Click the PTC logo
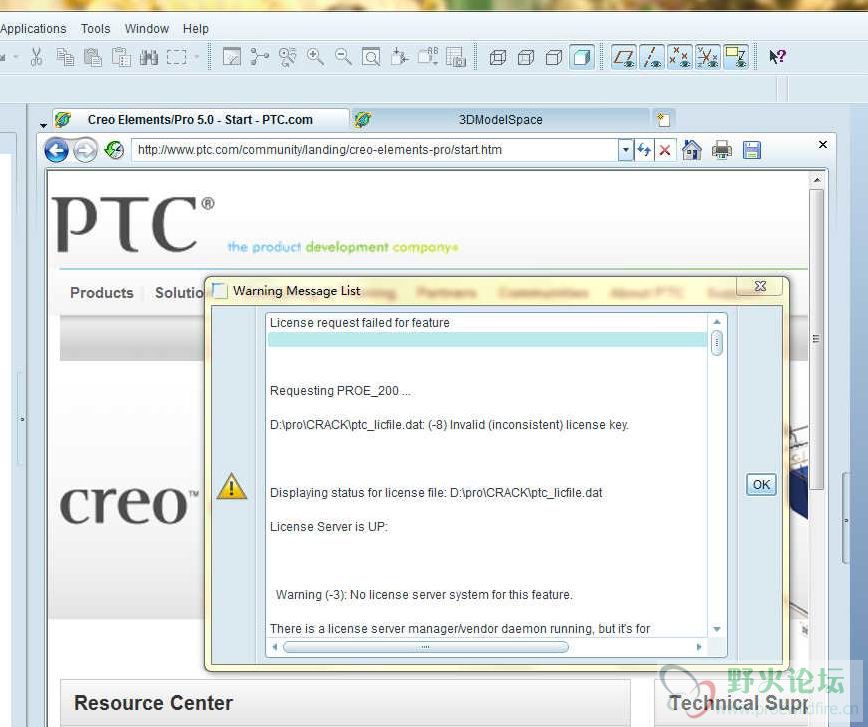868x727 pixels. (x=133, y=225)
